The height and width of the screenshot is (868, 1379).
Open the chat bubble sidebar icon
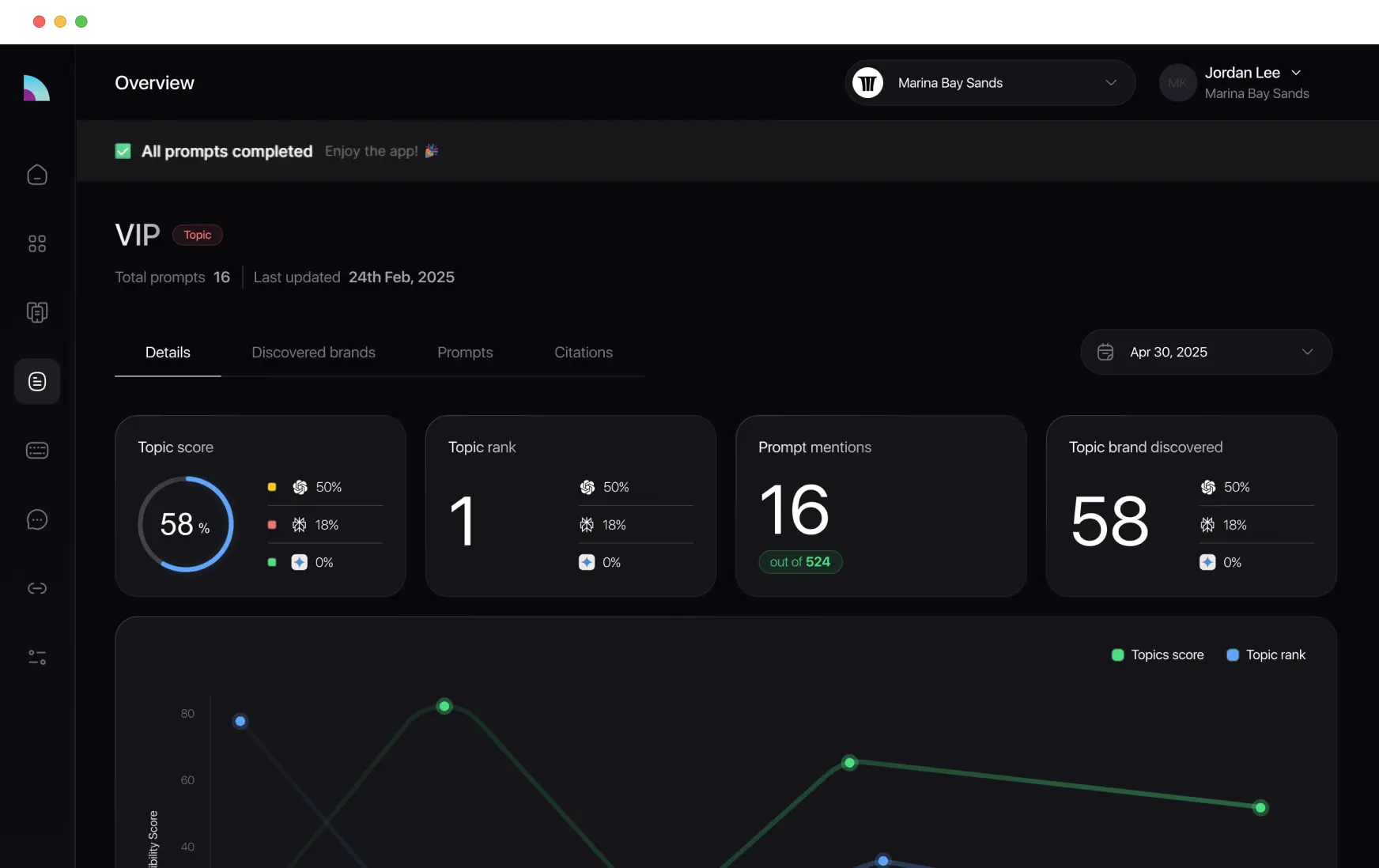point(37,519)
